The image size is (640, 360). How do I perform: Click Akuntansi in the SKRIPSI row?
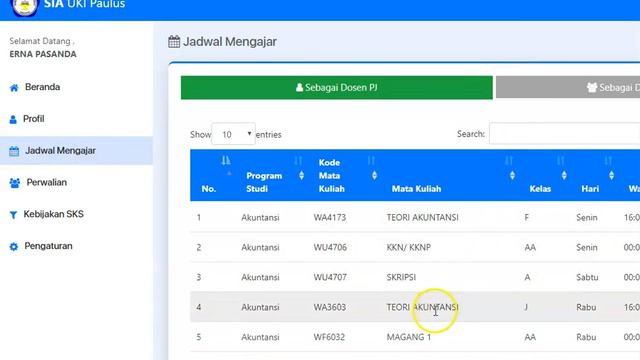point(260,277)
